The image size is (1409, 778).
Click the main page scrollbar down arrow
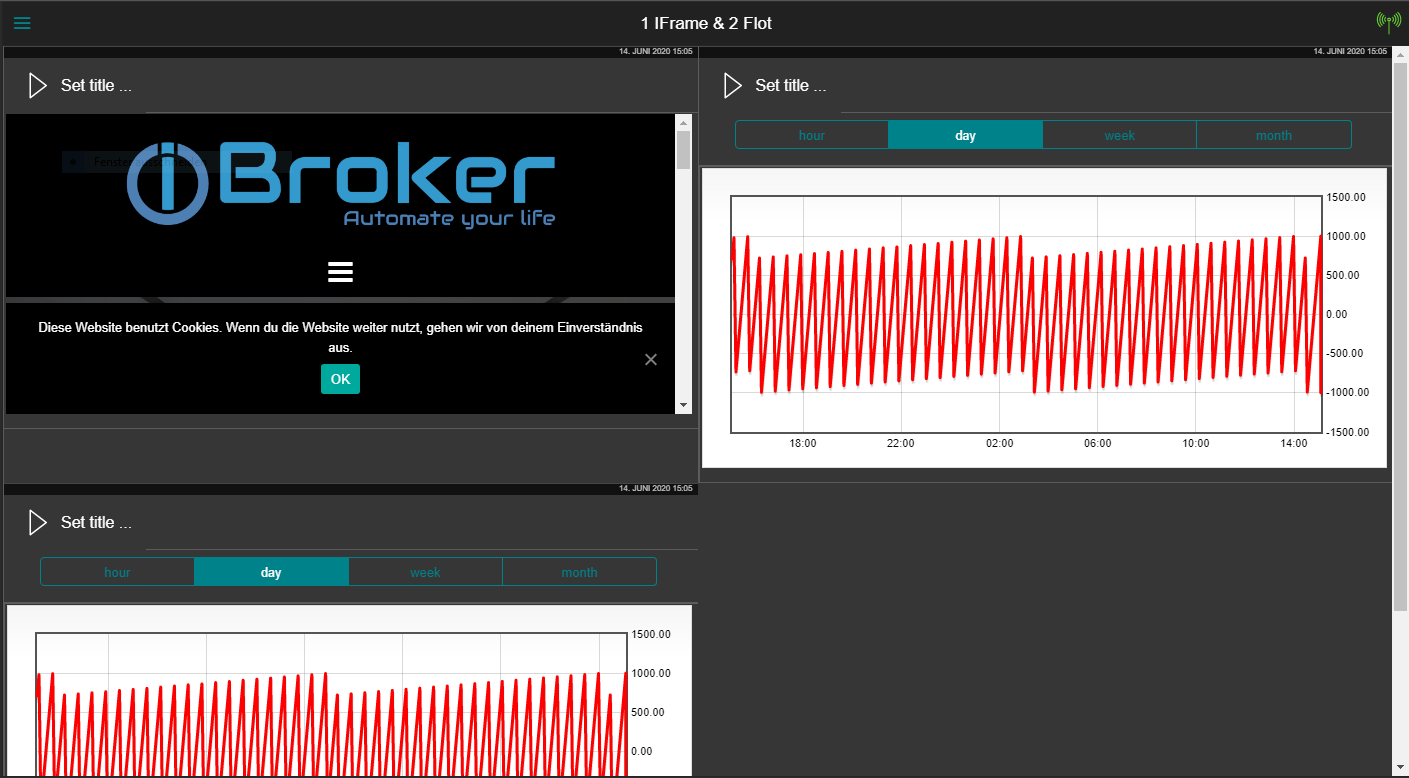[x=1400, y=768]
